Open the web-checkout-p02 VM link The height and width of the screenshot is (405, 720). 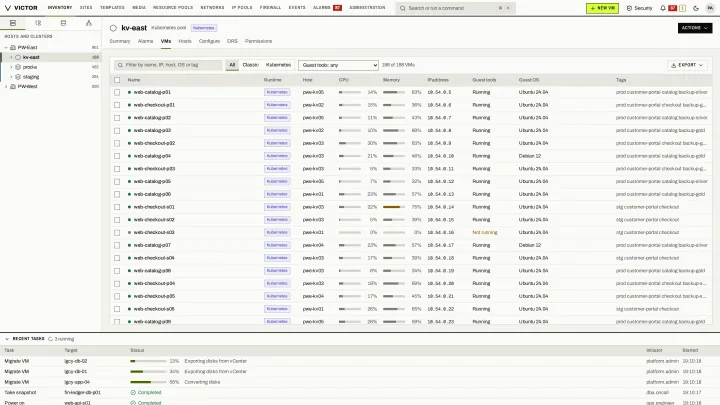point(154,143)
